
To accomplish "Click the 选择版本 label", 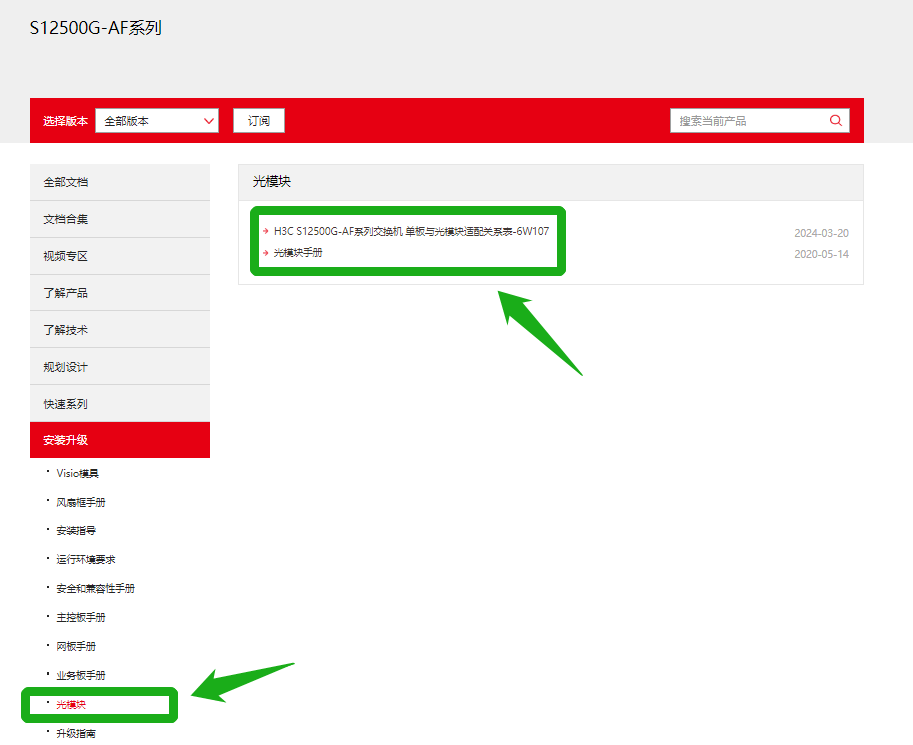I will click(65, 121).
